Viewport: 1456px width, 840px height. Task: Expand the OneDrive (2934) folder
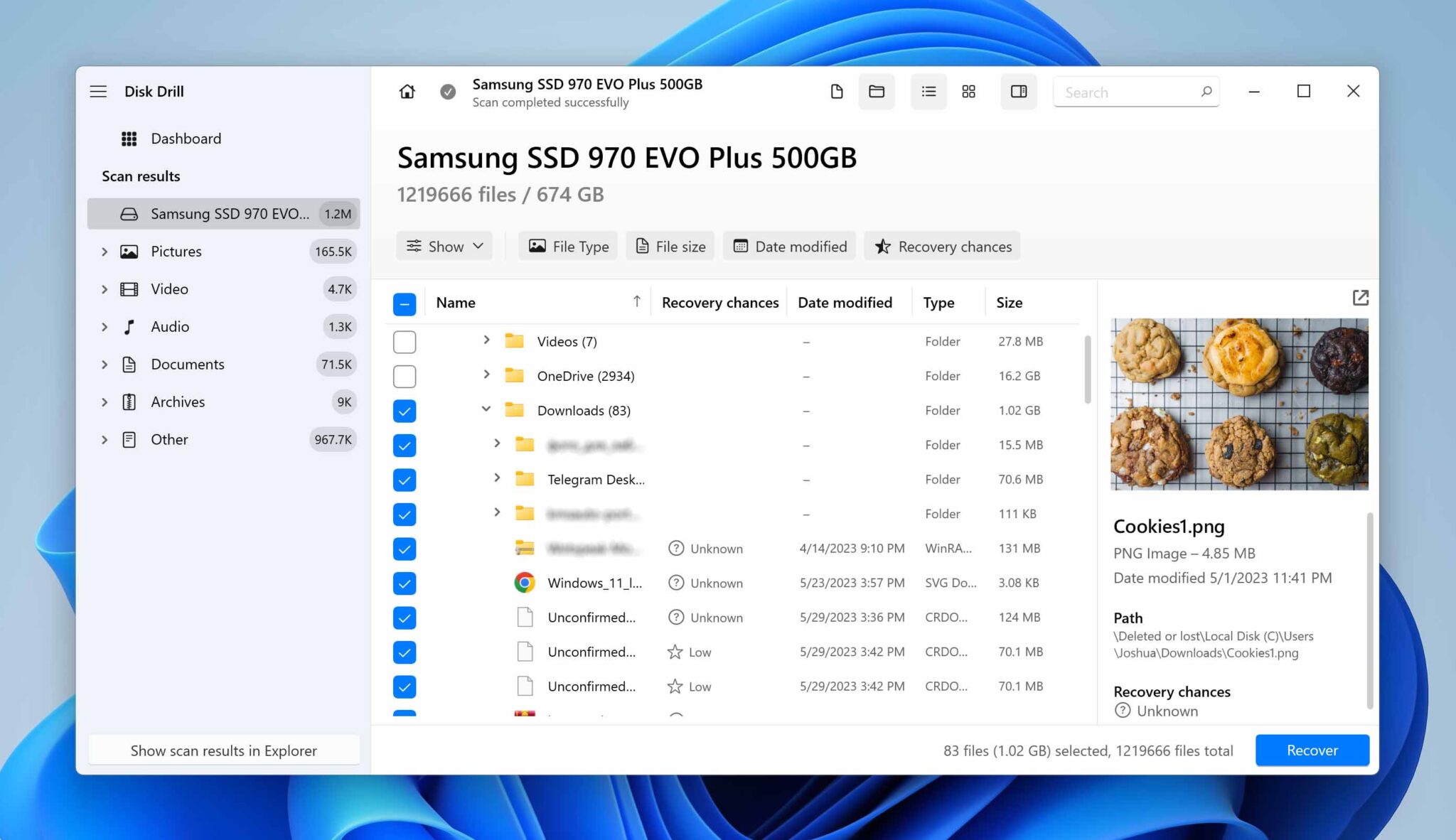(x=486, y=375)
